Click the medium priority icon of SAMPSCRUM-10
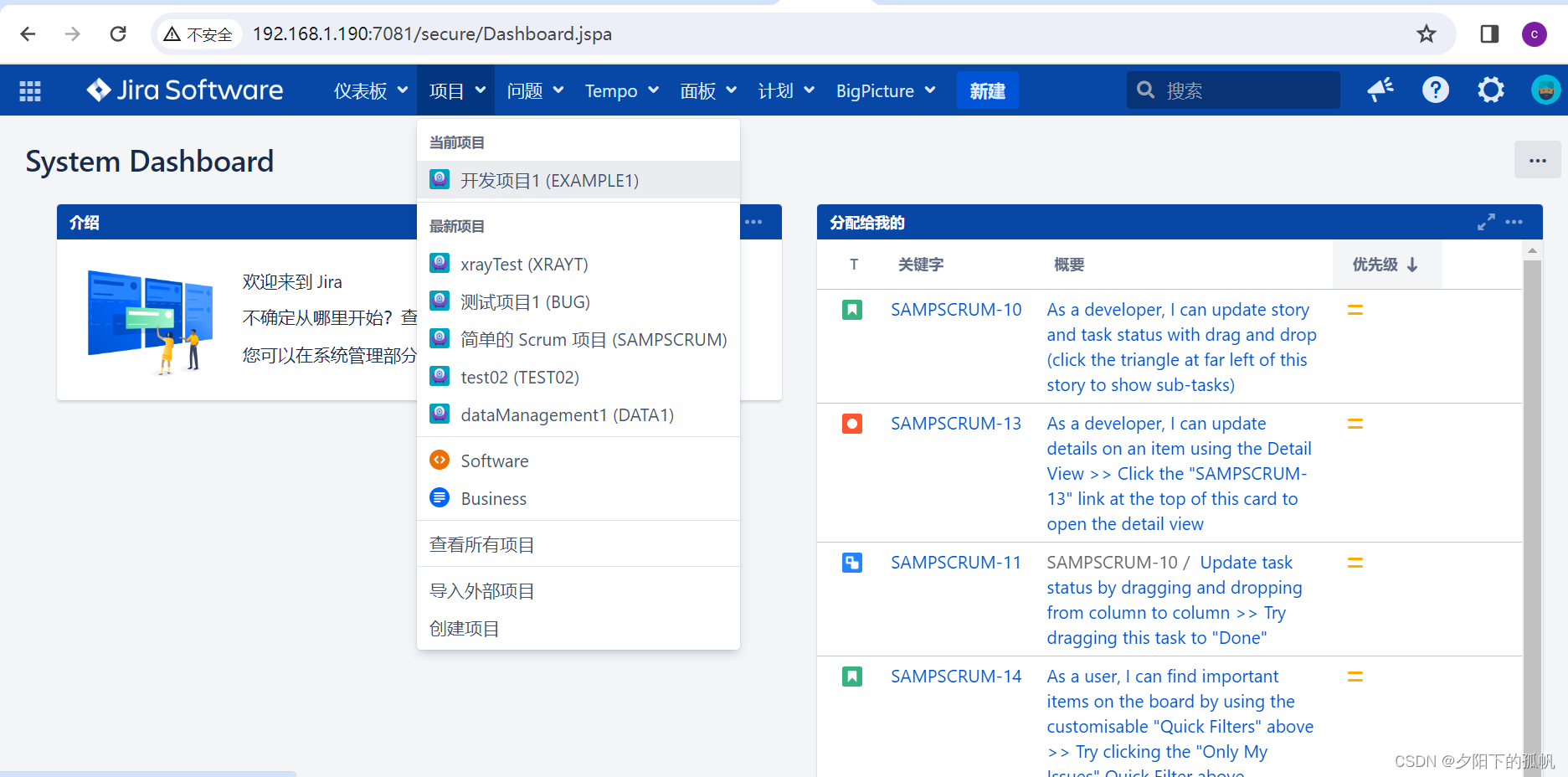Image resolution: width=1568 pixels, height=777 pixels. click(x=1355, y=310)
